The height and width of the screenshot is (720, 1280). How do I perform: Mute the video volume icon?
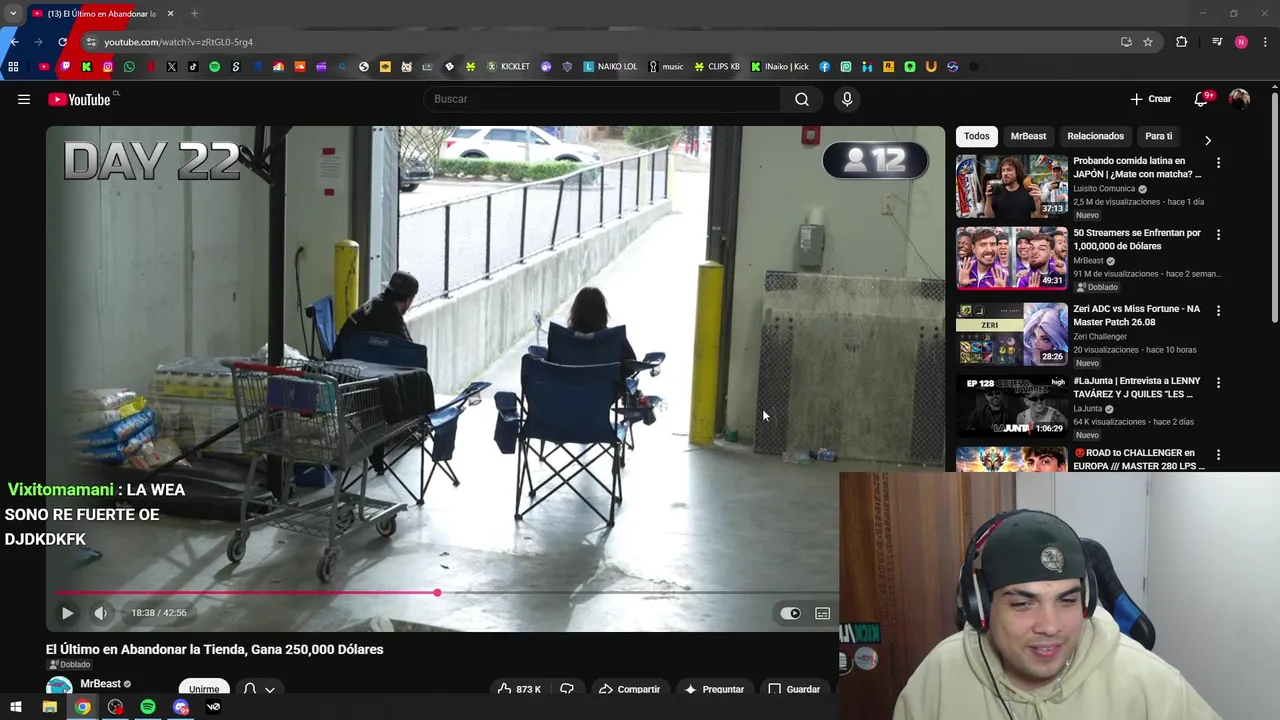click(x=100, y=613)
